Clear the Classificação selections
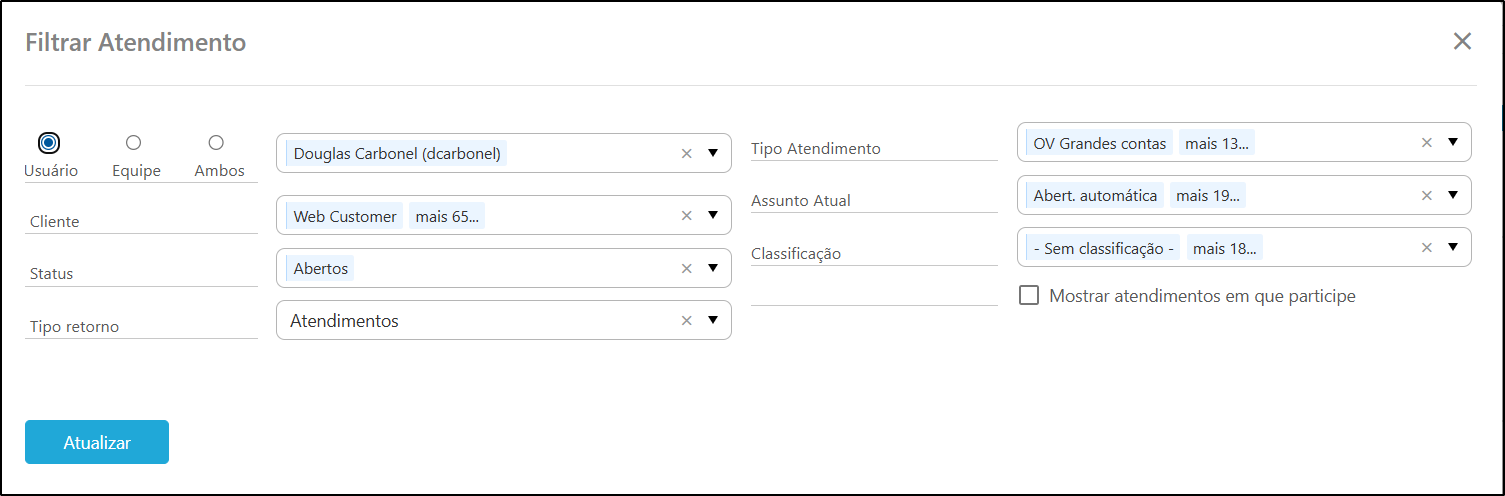Screen dimensions: 1505x496 click(x=1427, y=248)
